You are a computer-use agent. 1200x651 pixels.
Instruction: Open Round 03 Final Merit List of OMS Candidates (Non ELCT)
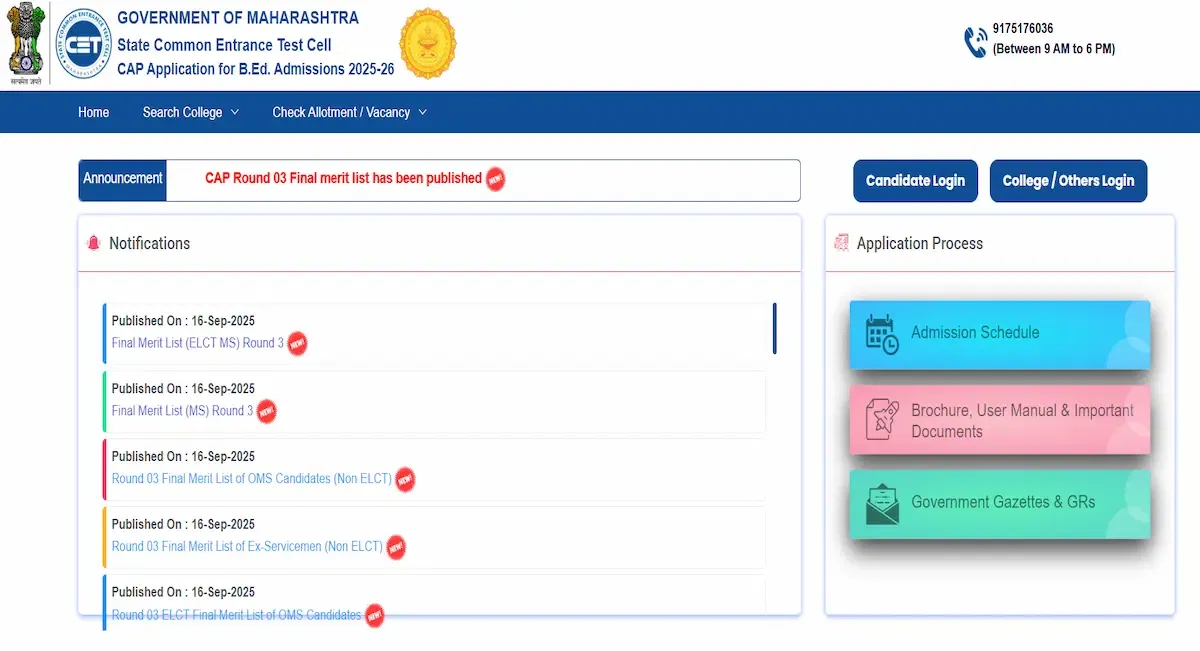tap(252, 479)
